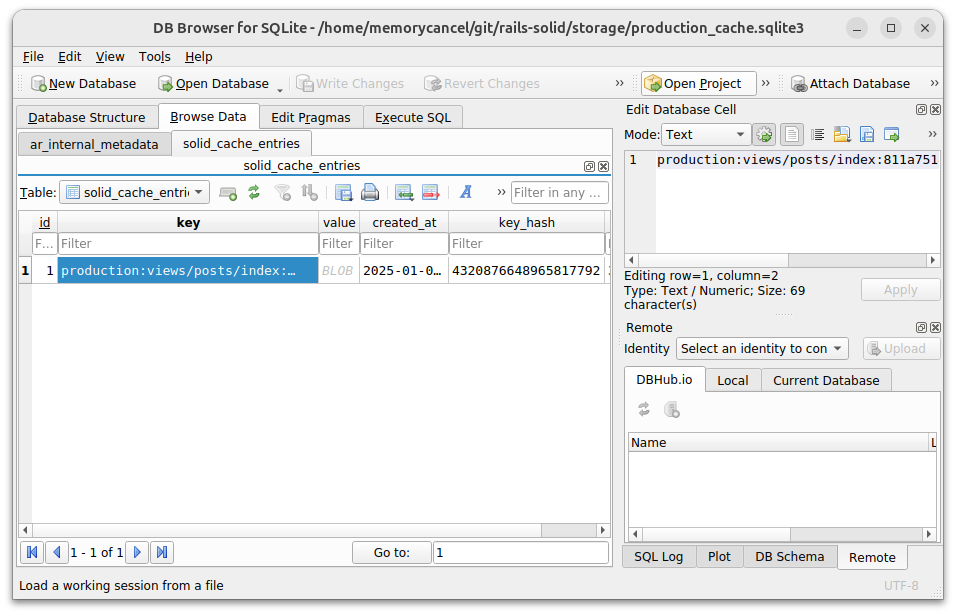
Task: Click the key column header
Action: tap(188, 222)
